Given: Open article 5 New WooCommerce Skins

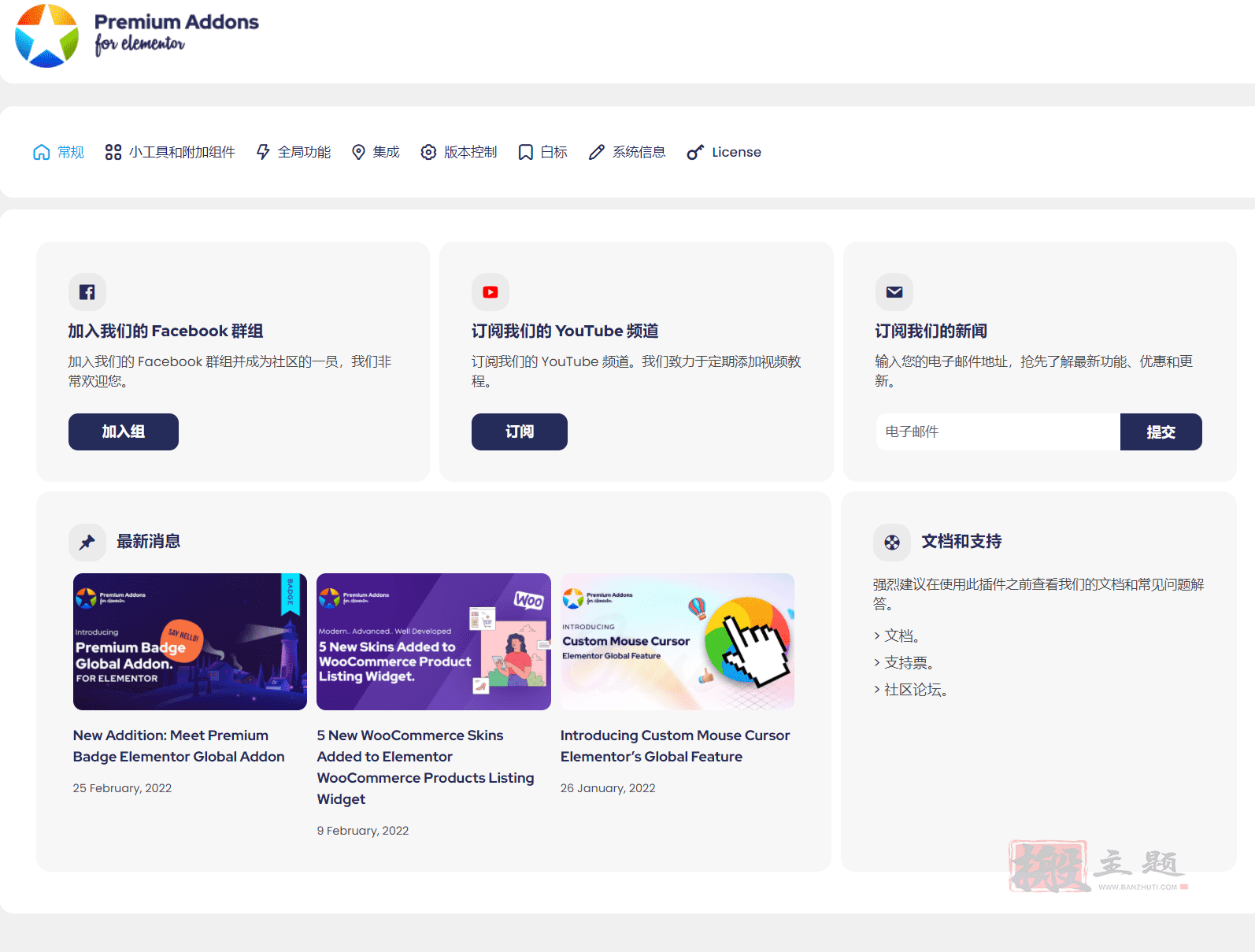Looking at the screenshot, I should point(425,767).
